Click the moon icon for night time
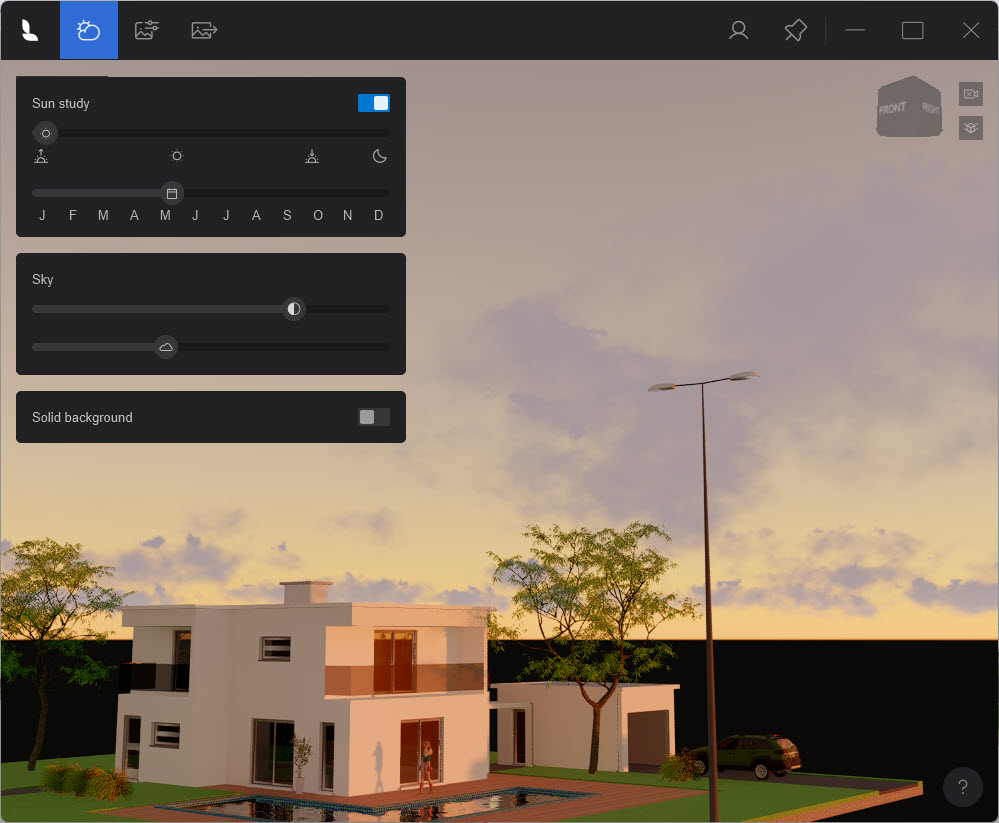This screenshot has width=999, height=823. [378, 156]
